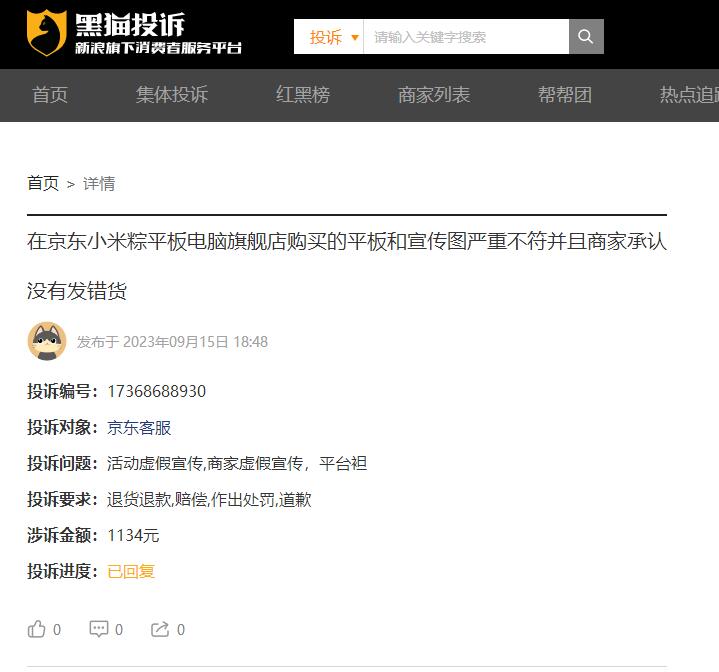Like the complaint with thumbs-up icon
The width and height of the screenshot is (719, 672).
click(37, 629)
